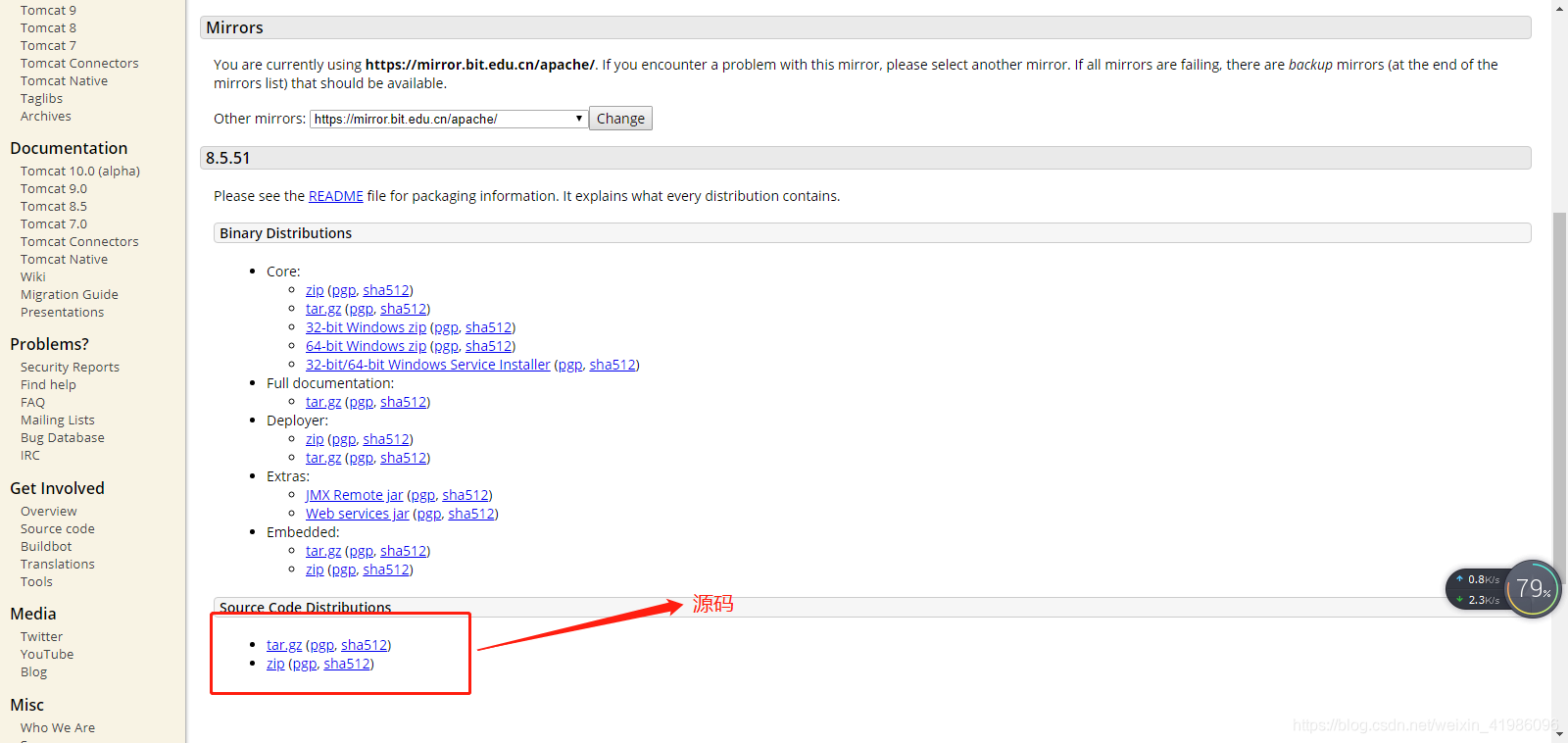
Task: Download the Core zip distribution
Action: (x=315, y=290)
